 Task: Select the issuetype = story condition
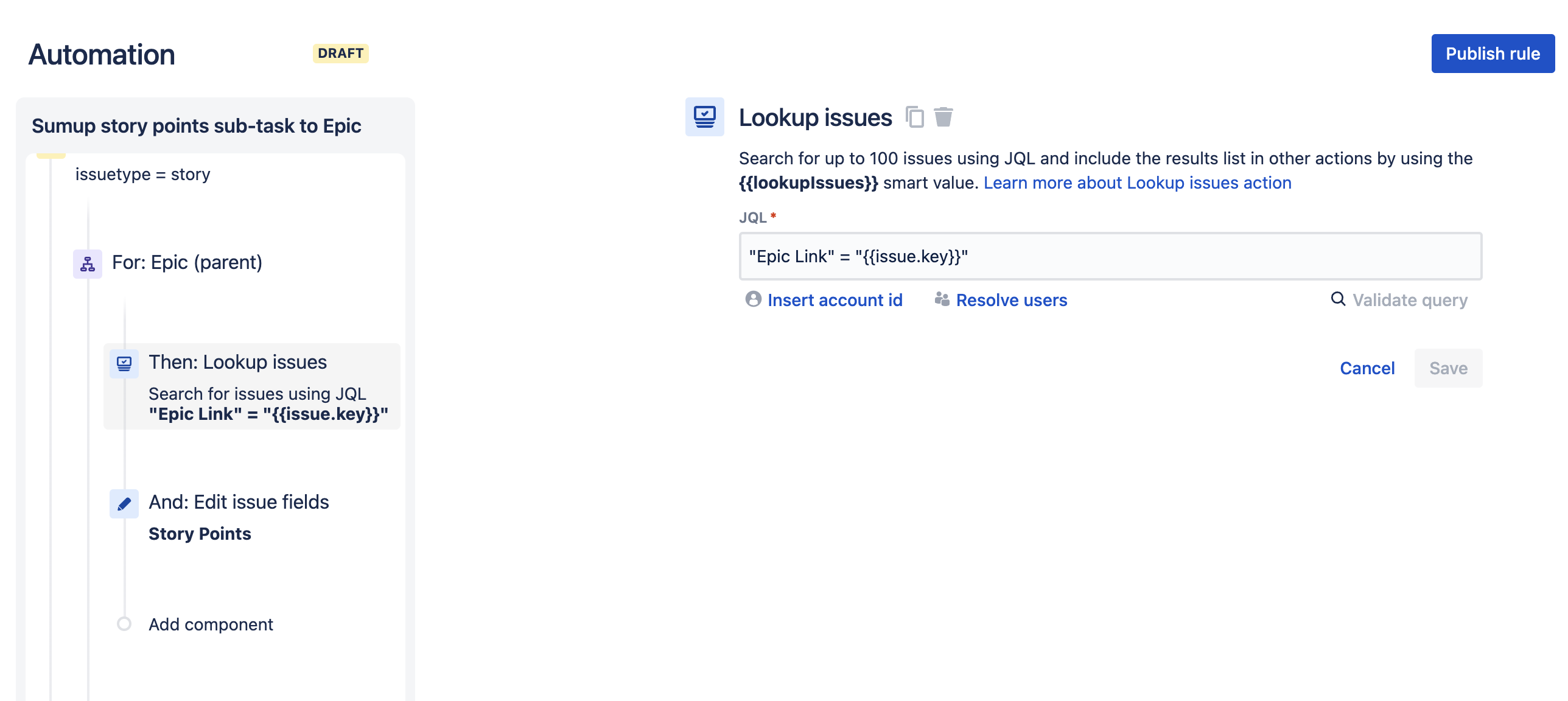coord(142,175)
